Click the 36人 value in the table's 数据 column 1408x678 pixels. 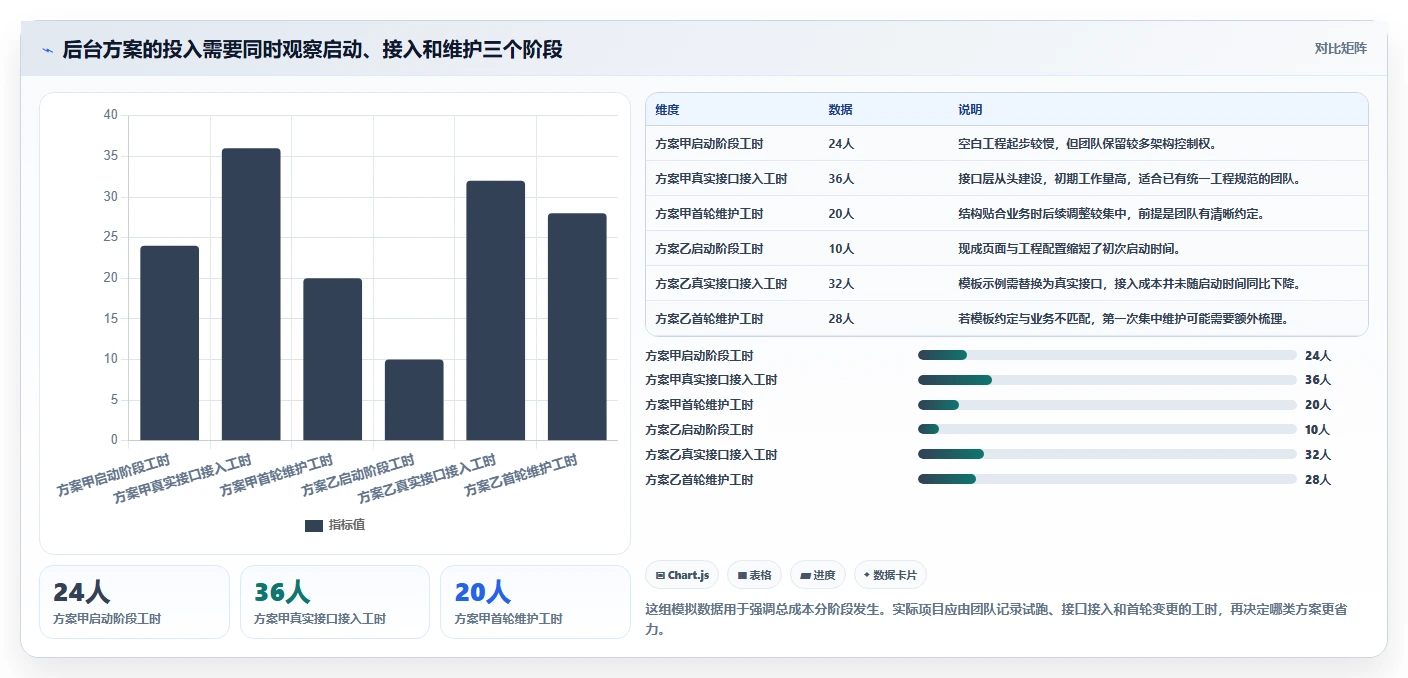point(841,179)
